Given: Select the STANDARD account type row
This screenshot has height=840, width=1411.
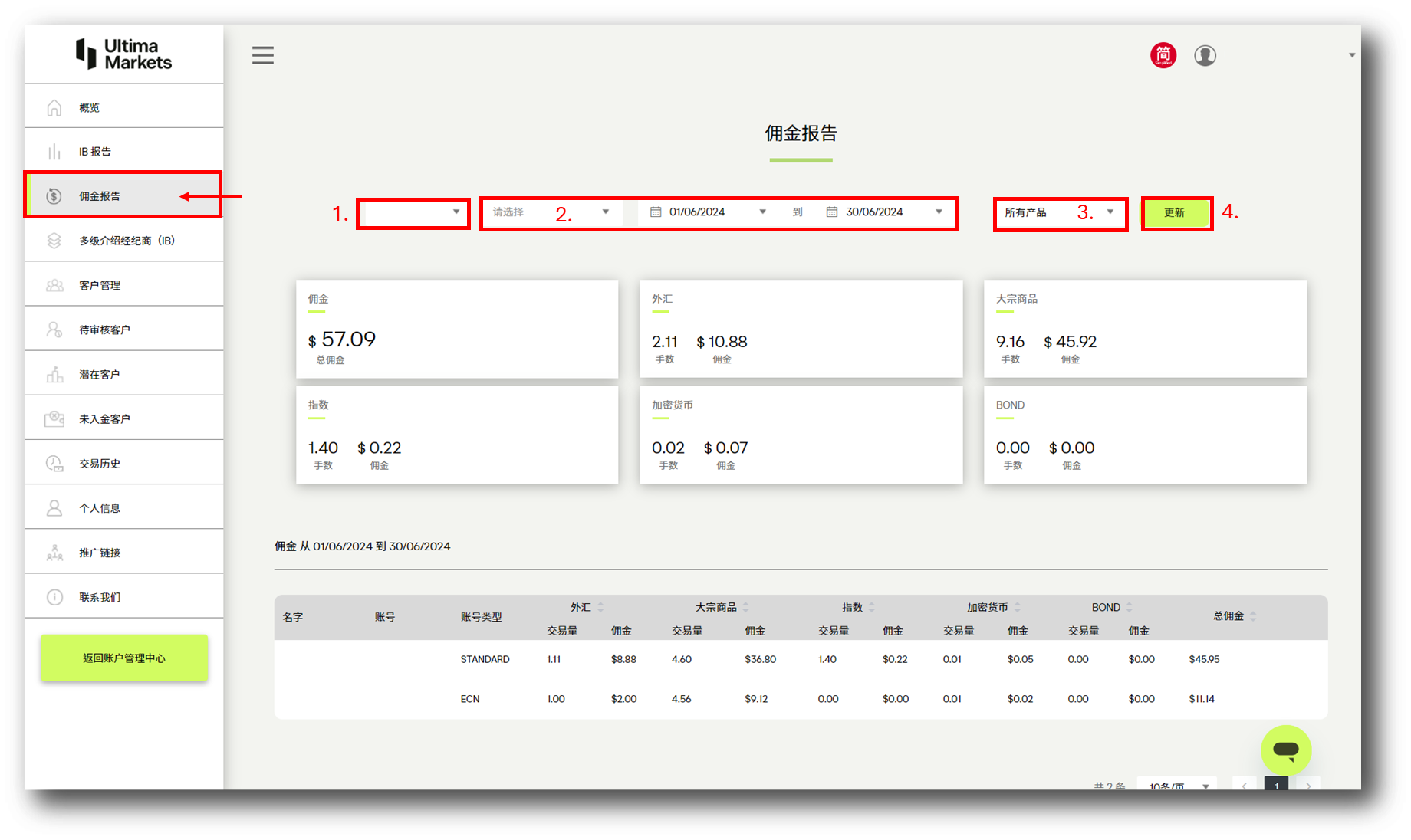Looking at the screenshot, I should pyautogui.click(x=801, y=659).
